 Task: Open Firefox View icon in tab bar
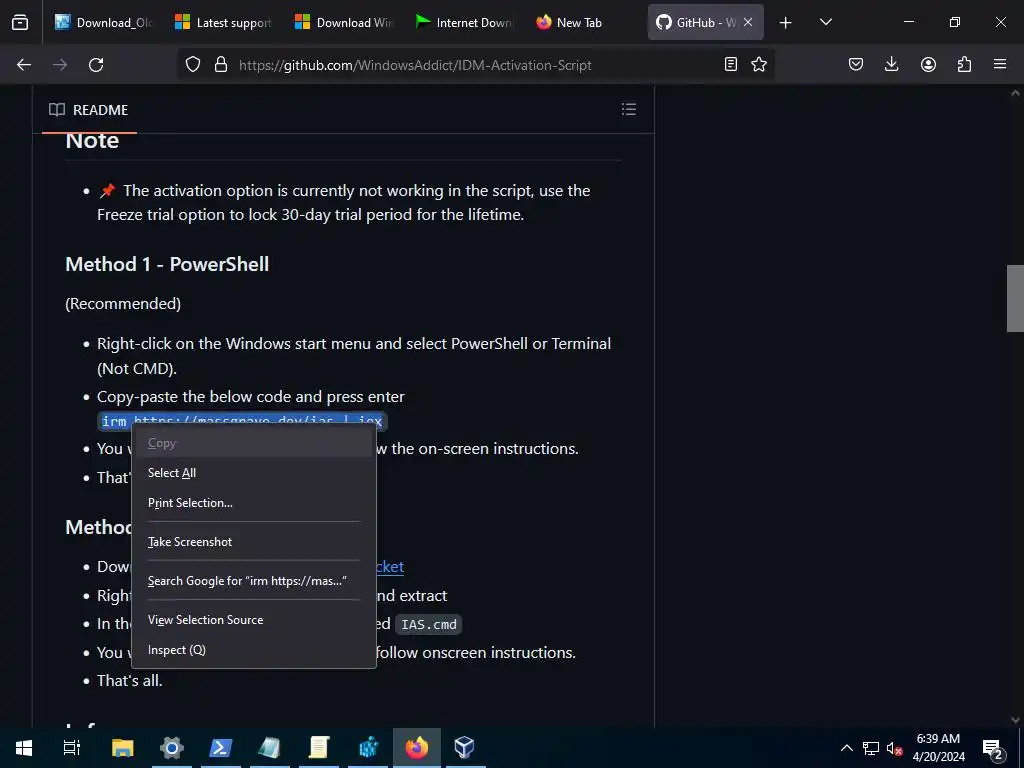pyautogui.click(x=20, y=22)
